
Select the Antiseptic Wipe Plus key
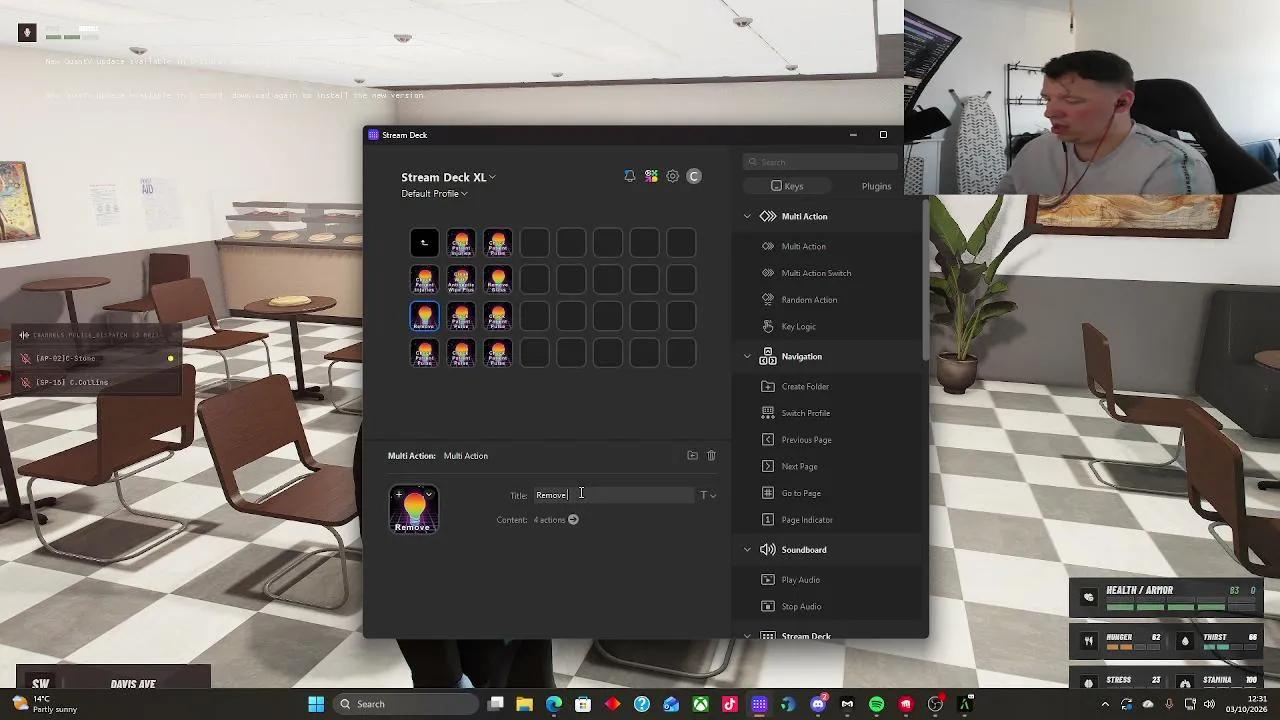click(461, 280)
